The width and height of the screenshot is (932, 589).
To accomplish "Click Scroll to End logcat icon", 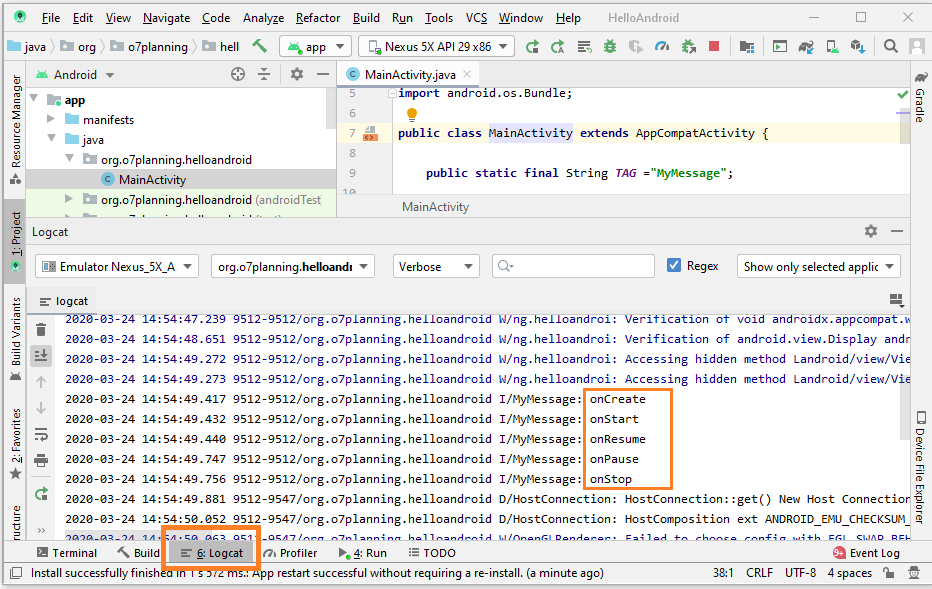I will coord(41,355).
